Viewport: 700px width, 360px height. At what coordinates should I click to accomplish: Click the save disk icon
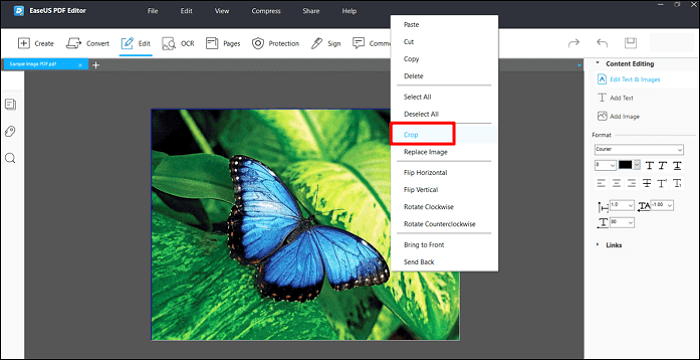[630, 43]
